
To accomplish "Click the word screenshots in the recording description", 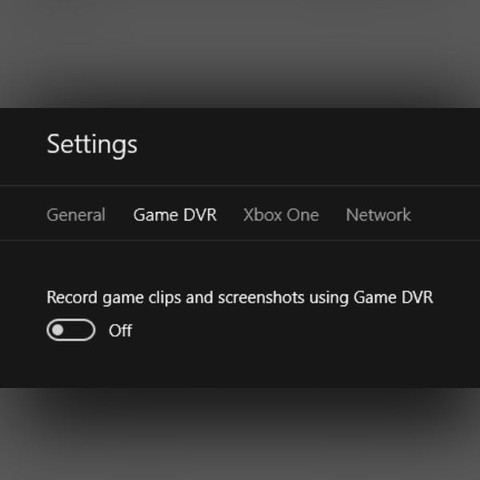I will (x=261, y=297).
